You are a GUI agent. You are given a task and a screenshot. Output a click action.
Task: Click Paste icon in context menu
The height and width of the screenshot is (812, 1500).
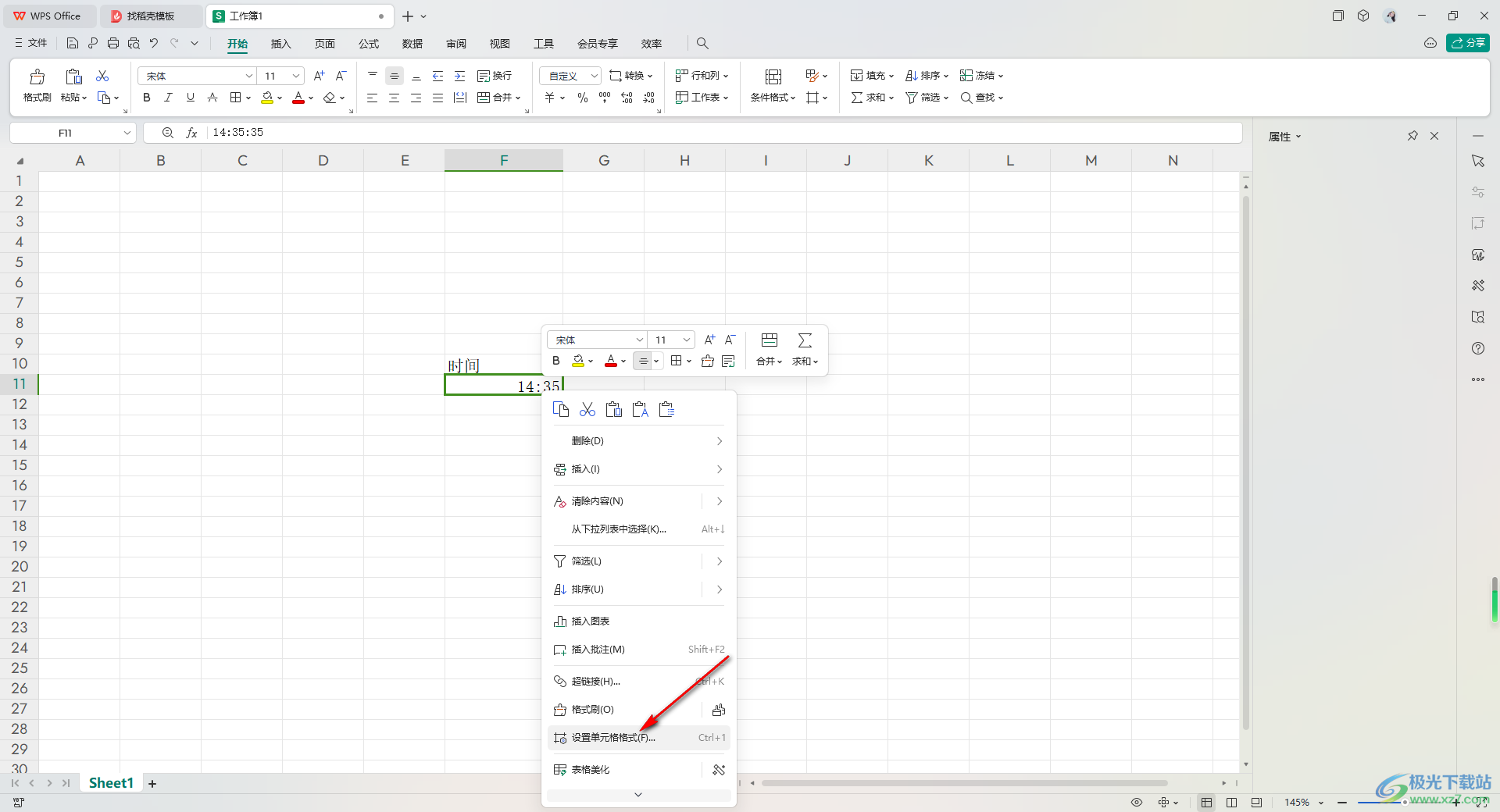[x=614, y=409]
